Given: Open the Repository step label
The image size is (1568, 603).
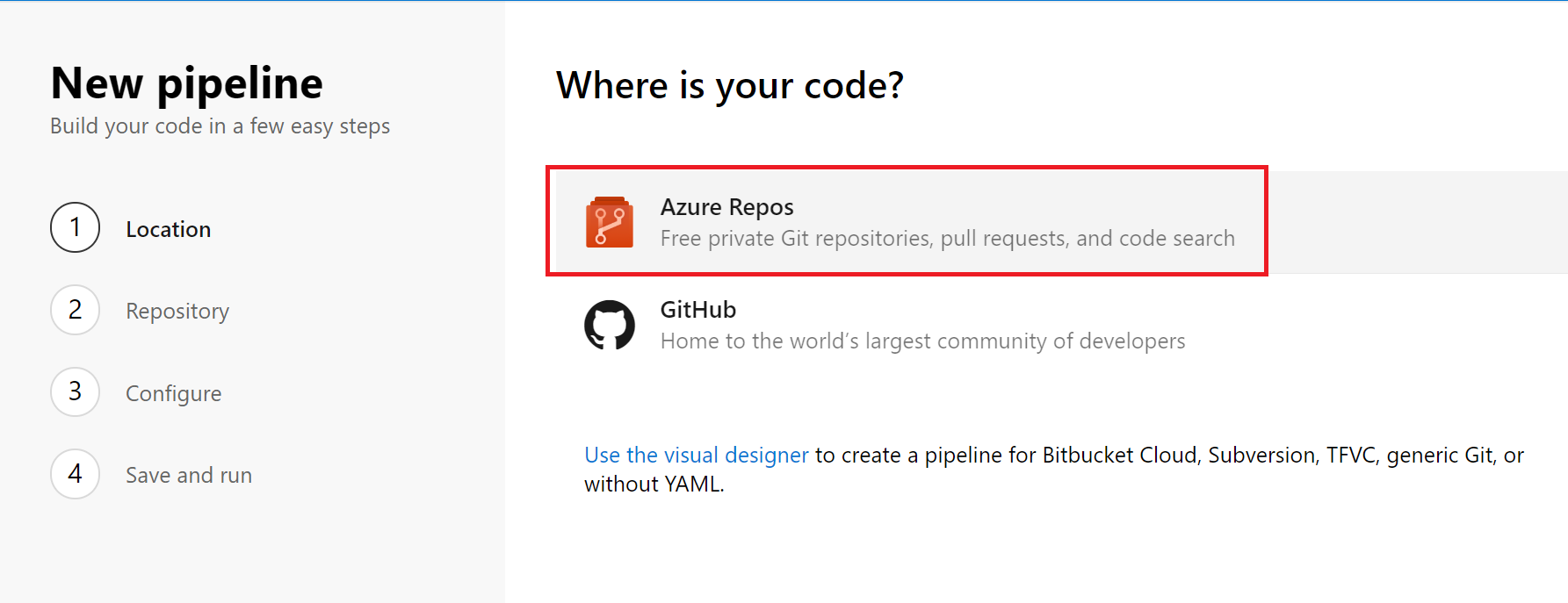Looking at the screenshot, I should pos(177,312).
